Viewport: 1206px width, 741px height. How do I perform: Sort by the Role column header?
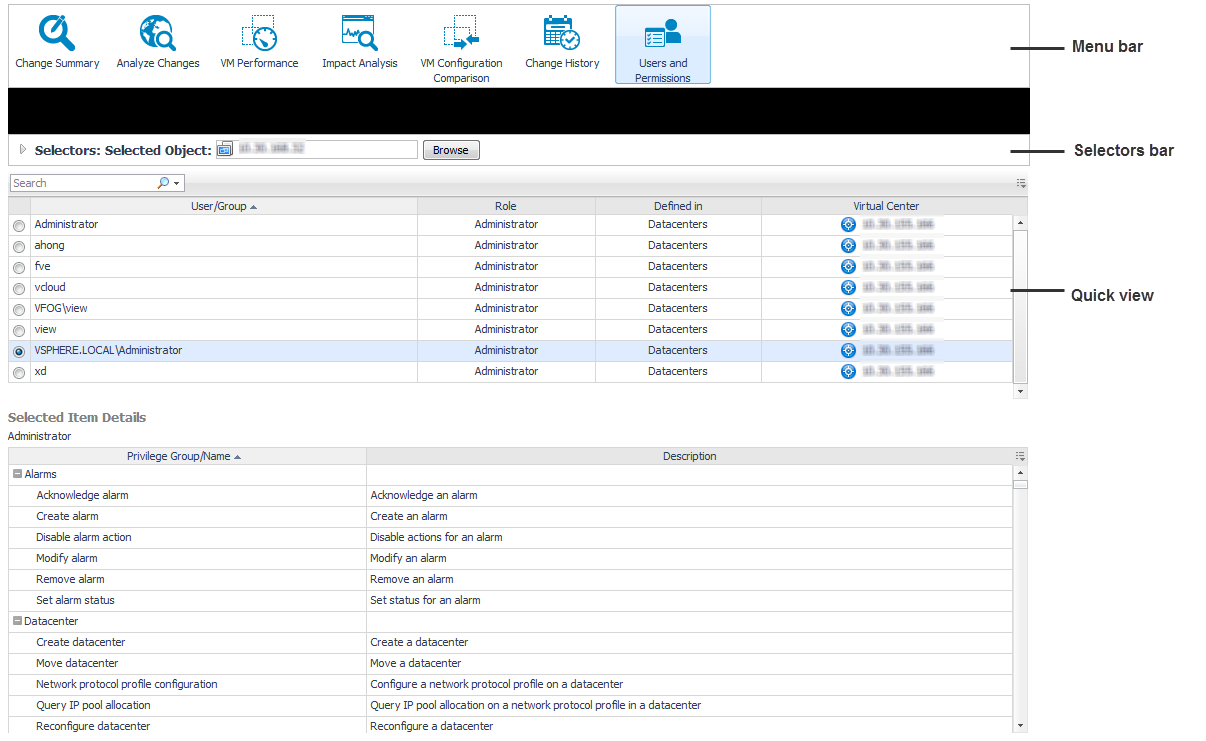click(506, 206)
